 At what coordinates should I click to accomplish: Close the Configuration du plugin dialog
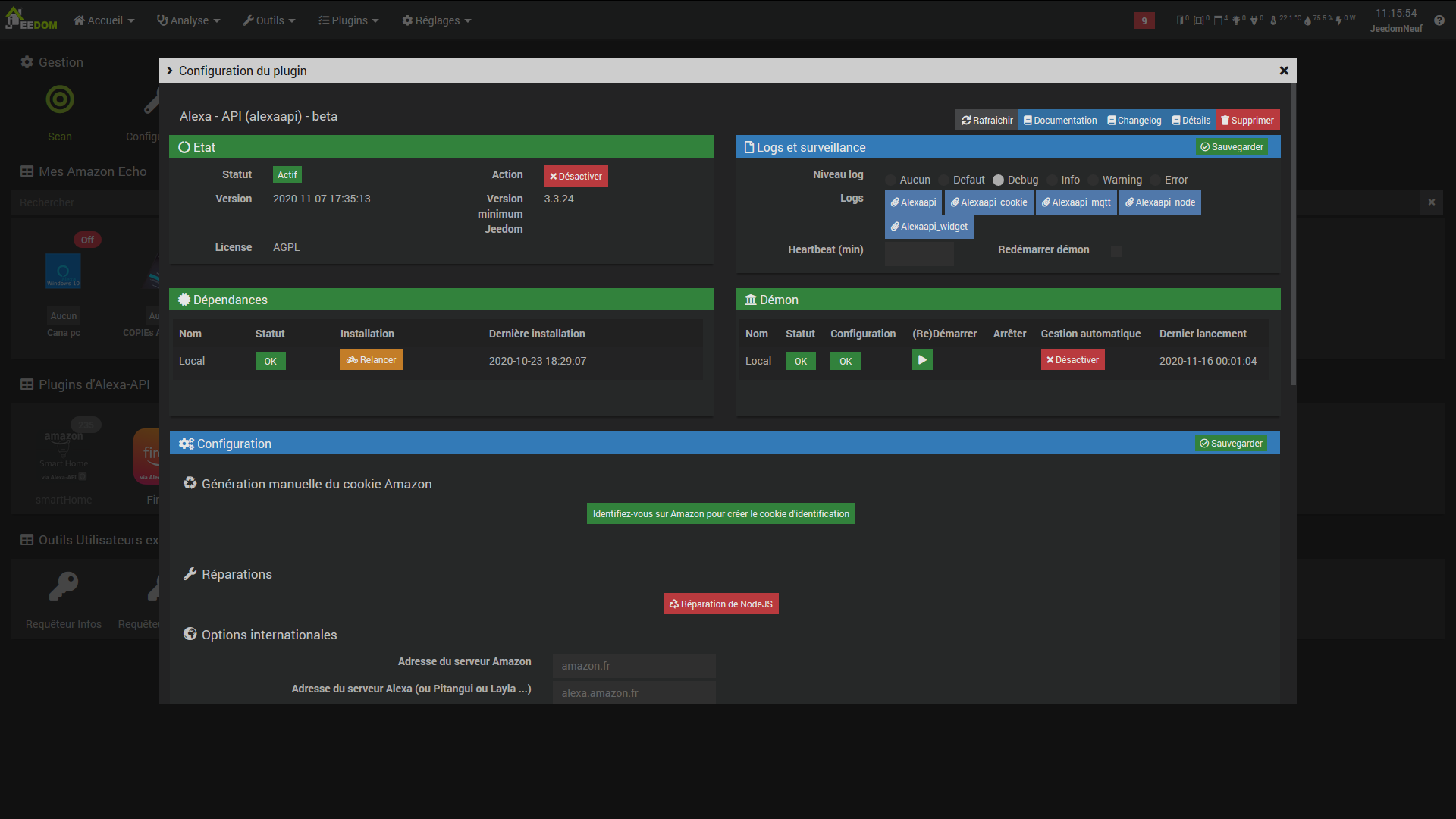(1284, 71)
